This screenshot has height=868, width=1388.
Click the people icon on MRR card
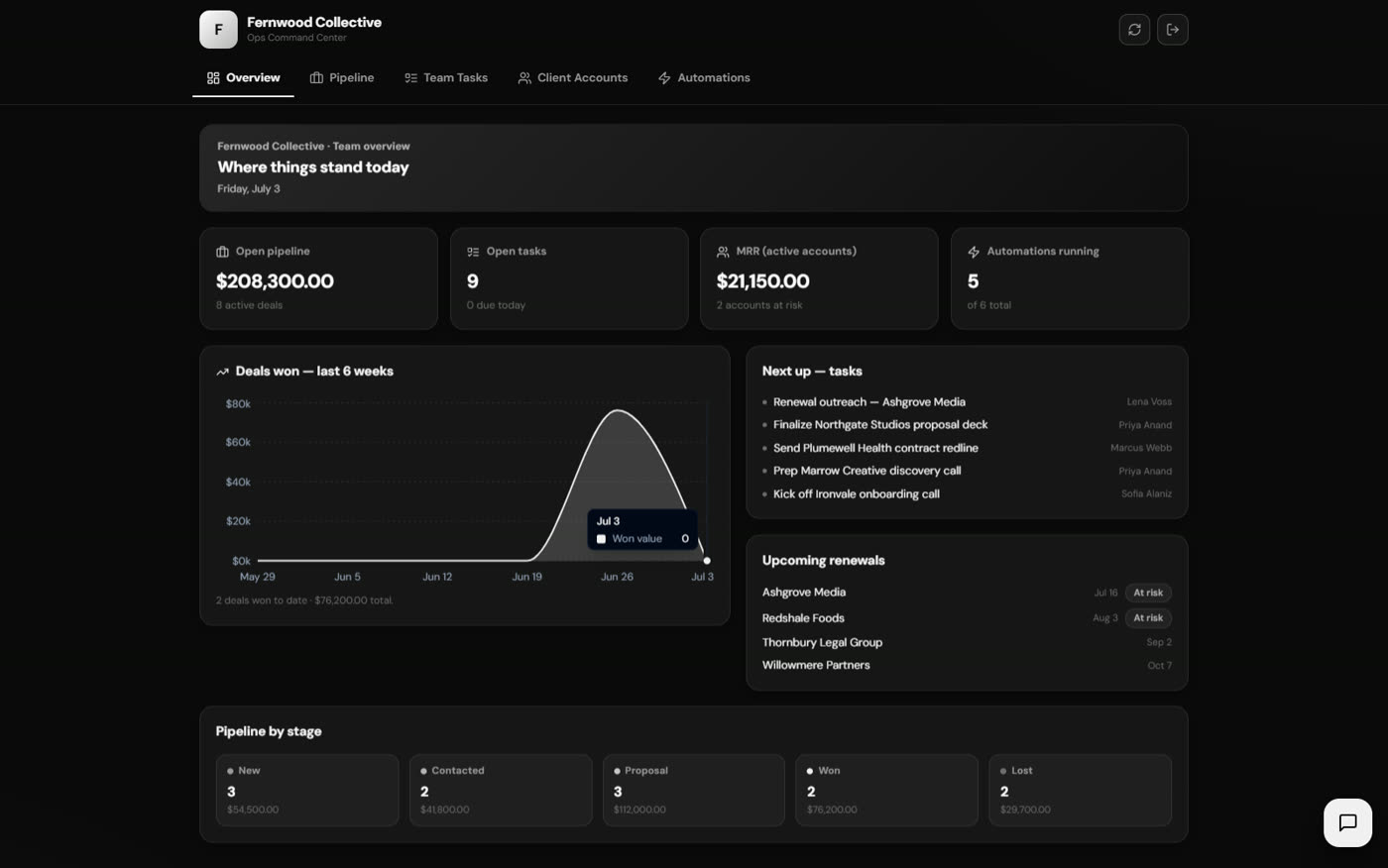[723, 252]
